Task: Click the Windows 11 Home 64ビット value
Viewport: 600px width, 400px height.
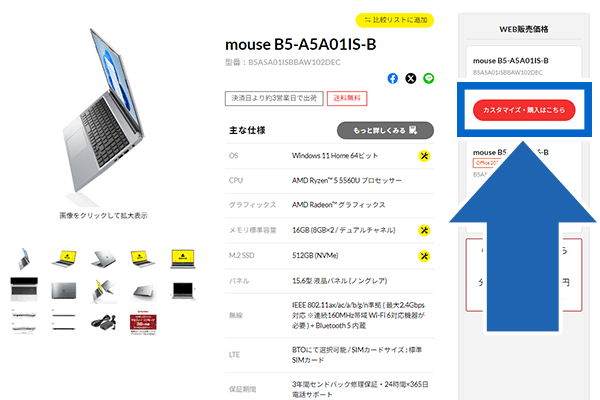Action: pyautogui.click(x=335, y=156)
